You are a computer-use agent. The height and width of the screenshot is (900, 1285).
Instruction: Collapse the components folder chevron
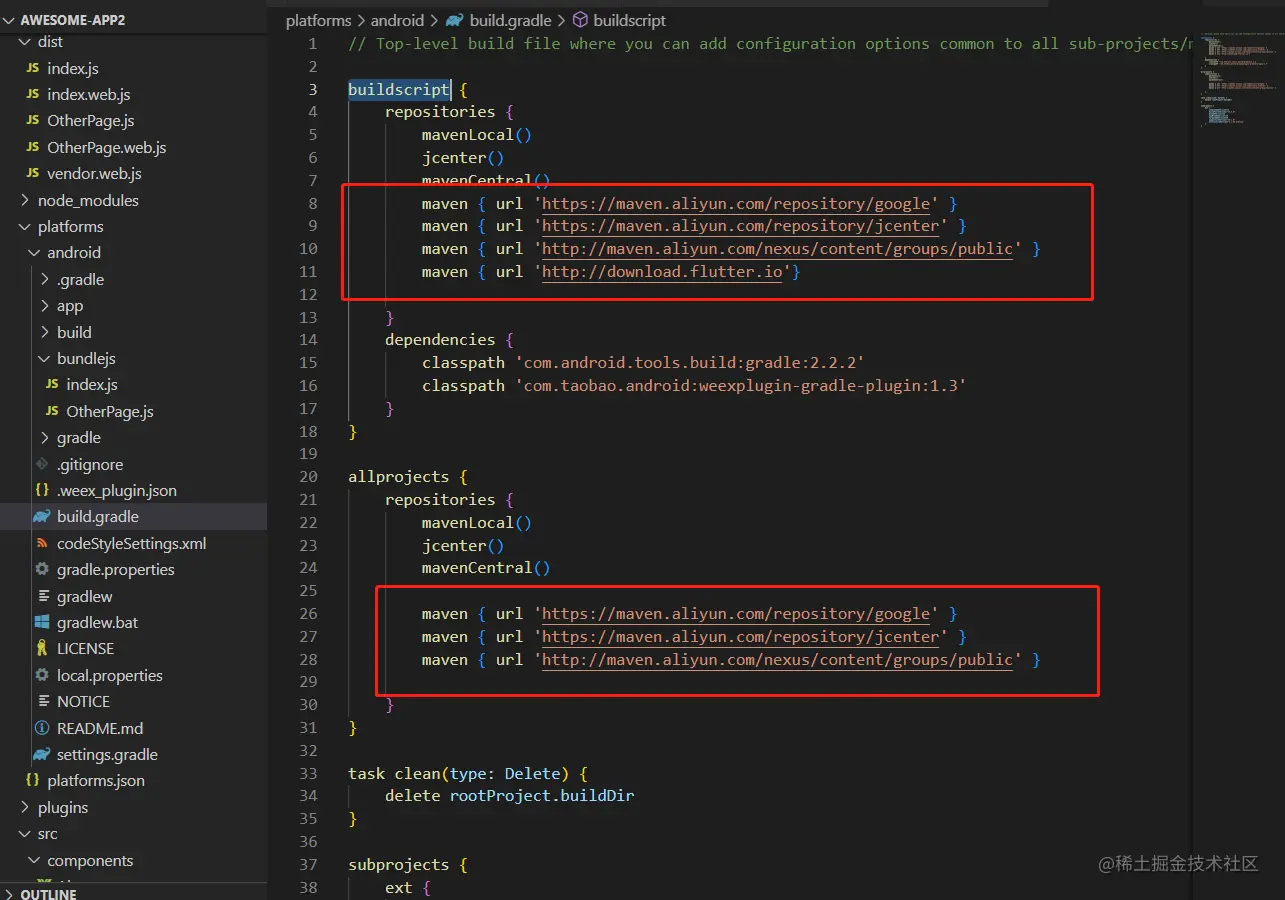[35, 861]
